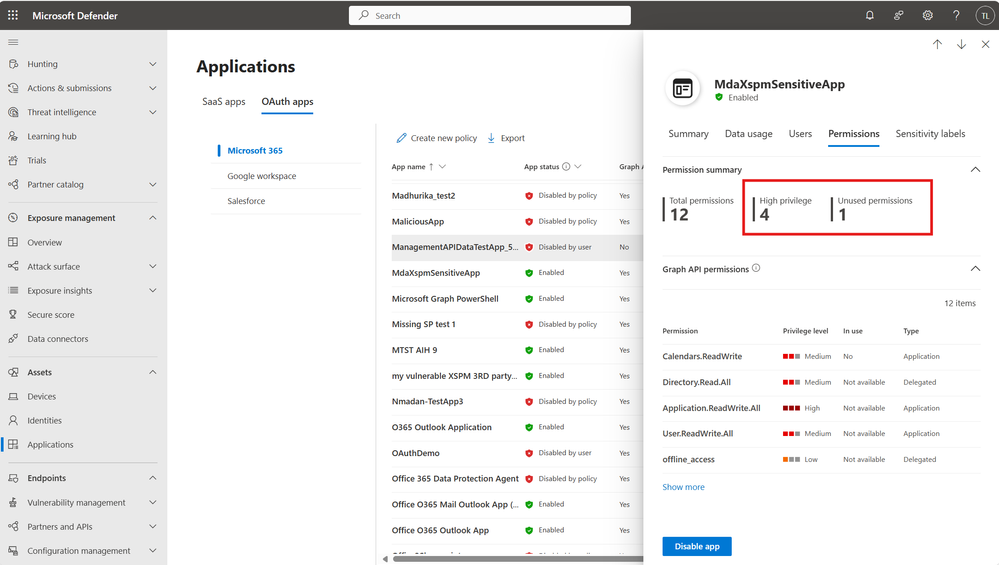The width and height of the screenshot is (999, 565).
Task: Go to previous app with up arrow
Action: (x=937, y=44)
